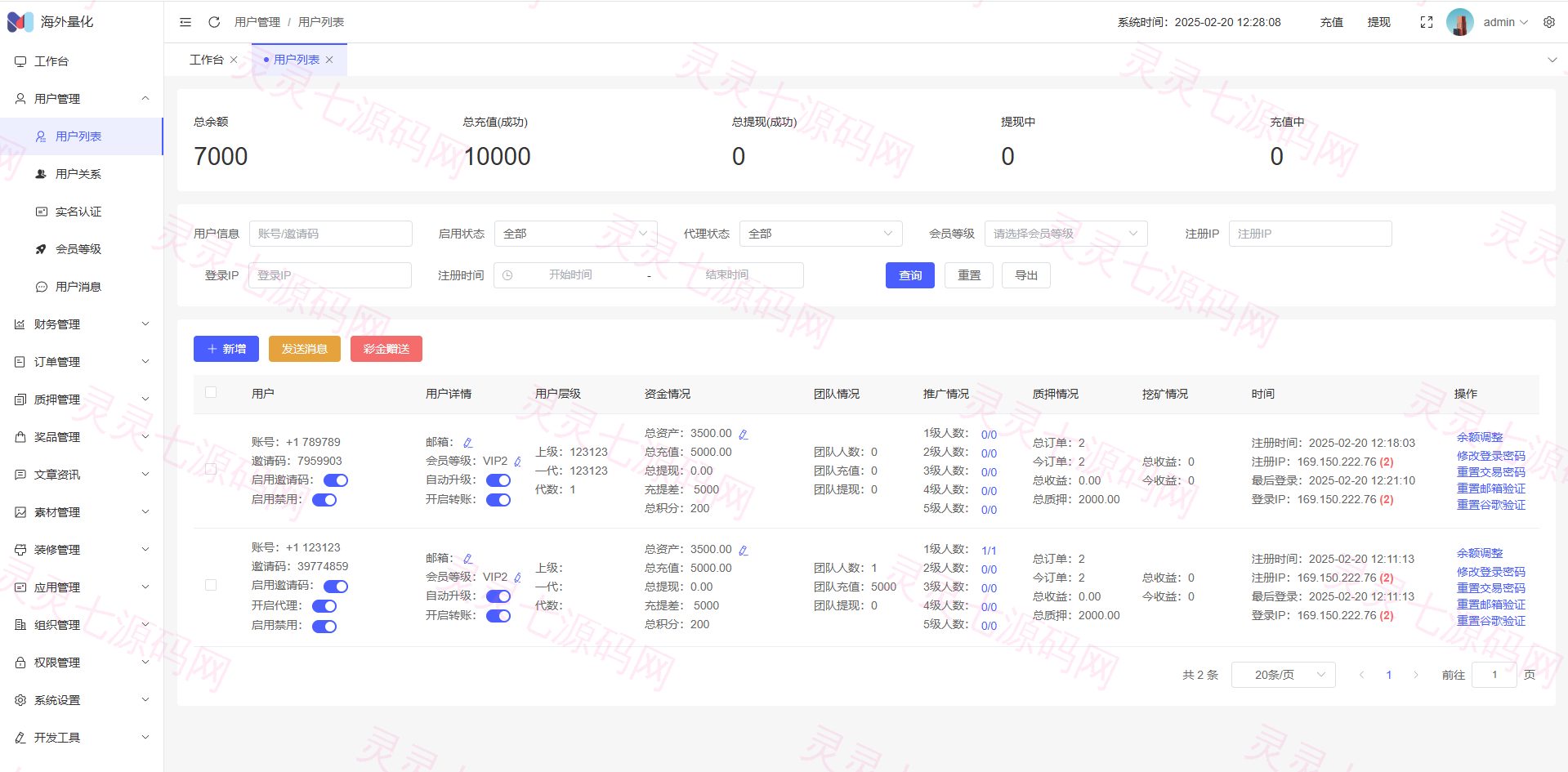Open the 启用状态 dropdown

click(x=576, y=234)
